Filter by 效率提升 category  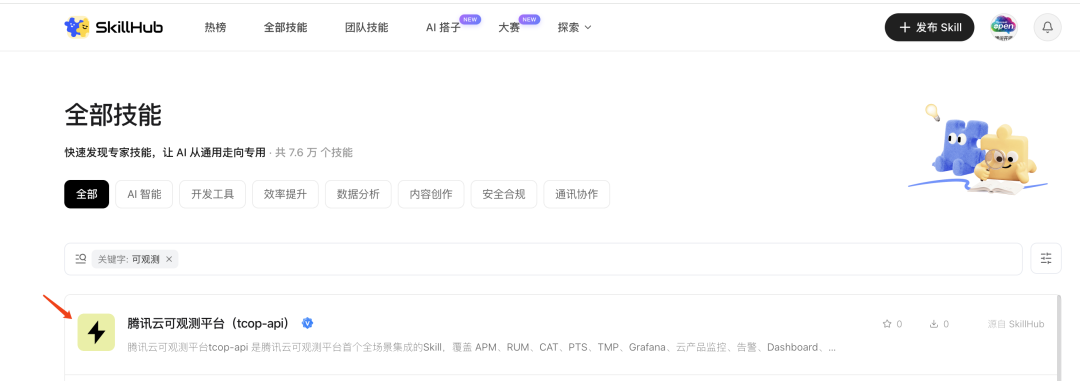pyautogui.click(x=285, y=194)
